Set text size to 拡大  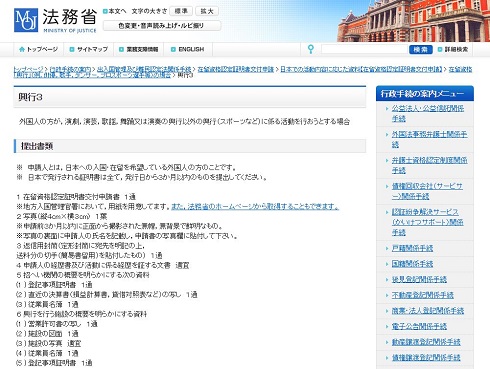point(207,11)
